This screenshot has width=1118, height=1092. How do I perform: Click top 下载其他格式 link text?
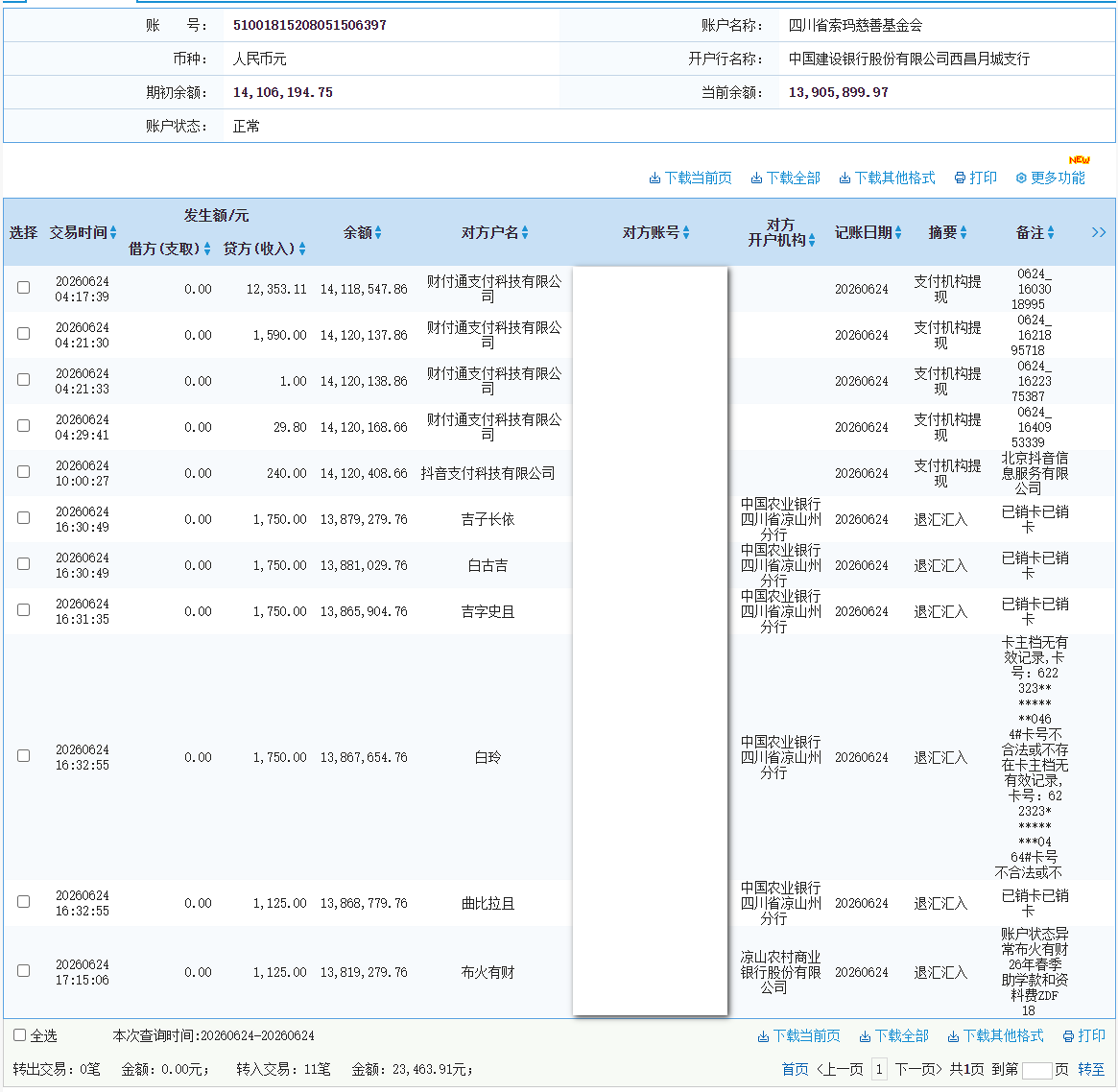coord(894,178)
